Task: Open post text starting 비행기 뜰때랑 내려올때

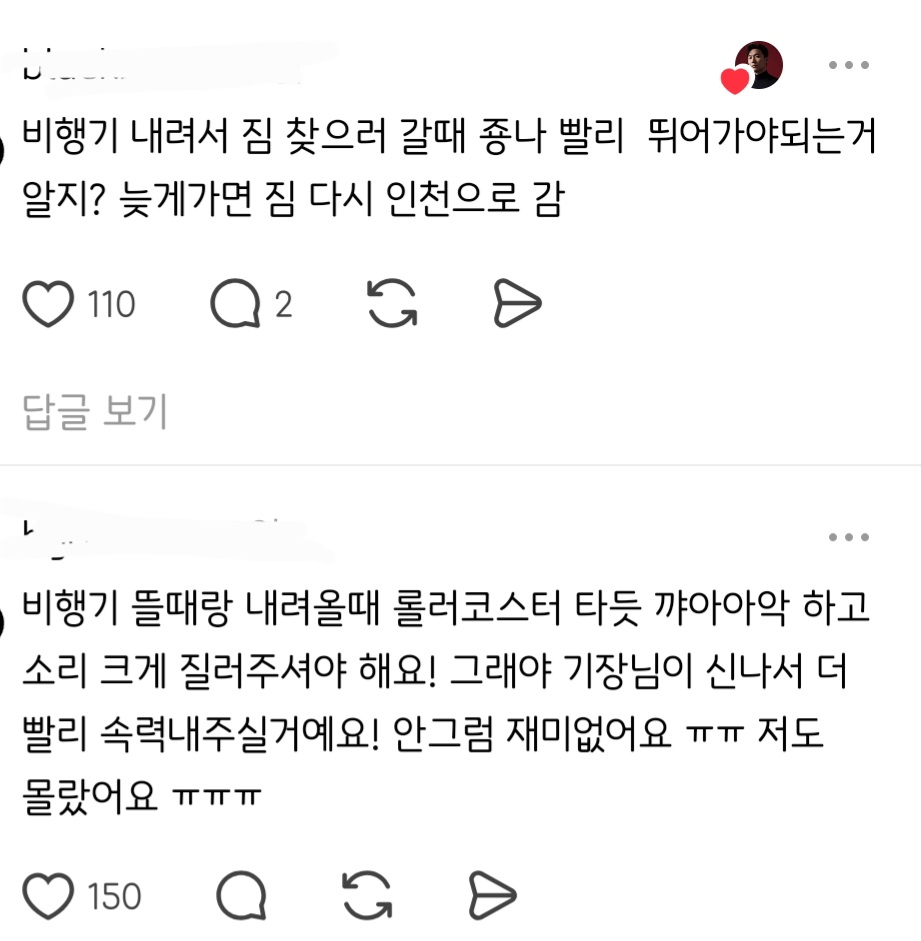Action: pyautogui.click(x=446, y=703)
